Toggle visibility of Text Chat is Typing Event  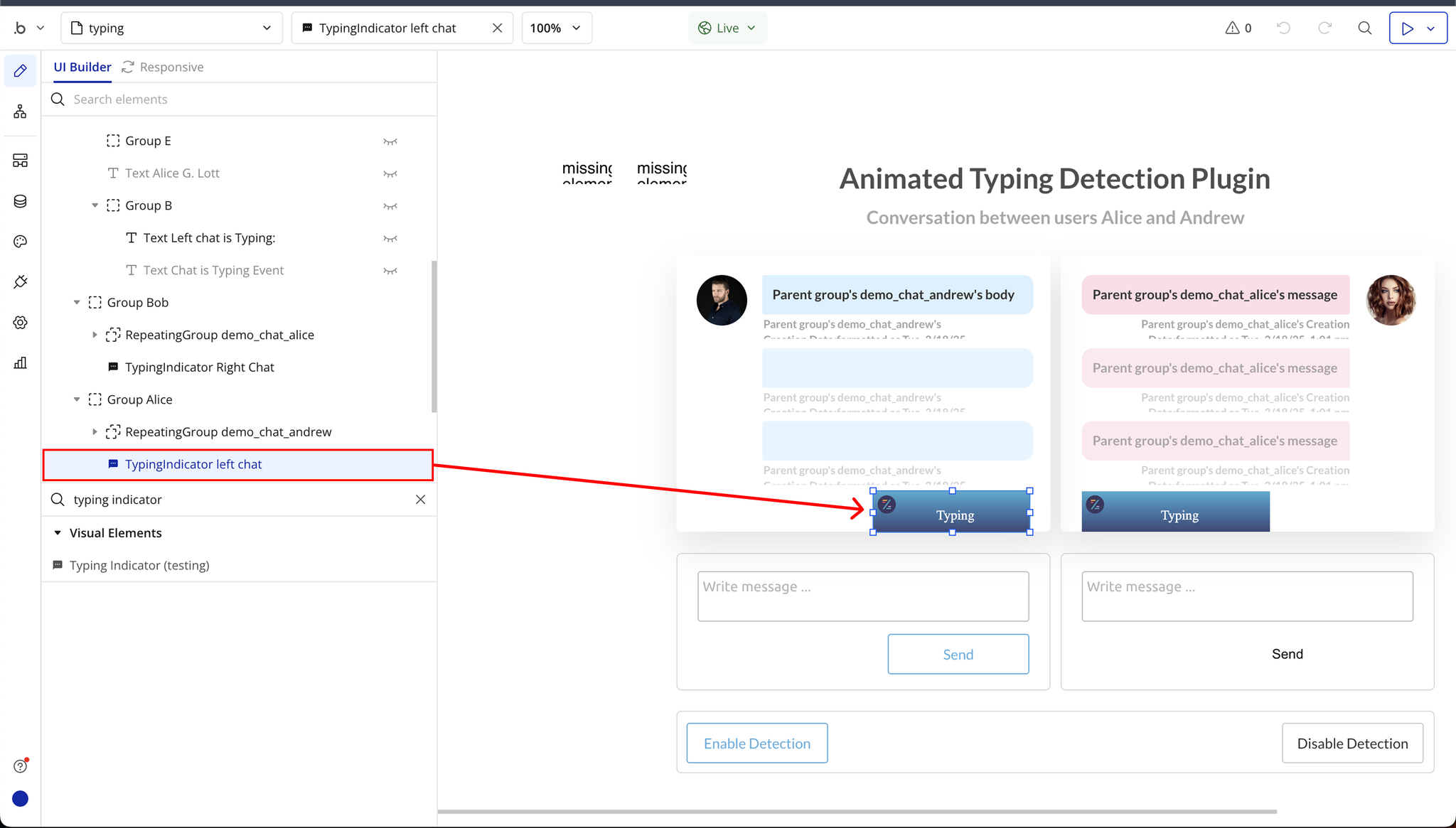point(390,271)
